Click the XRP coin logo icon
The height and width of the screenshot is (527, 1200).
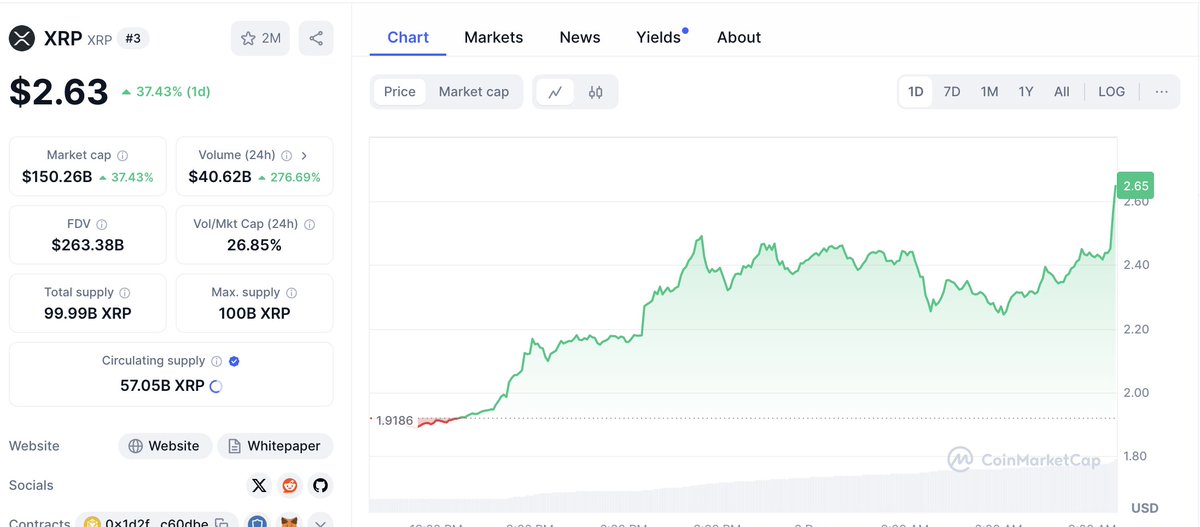pyautogui.click(x=22, y=39)
